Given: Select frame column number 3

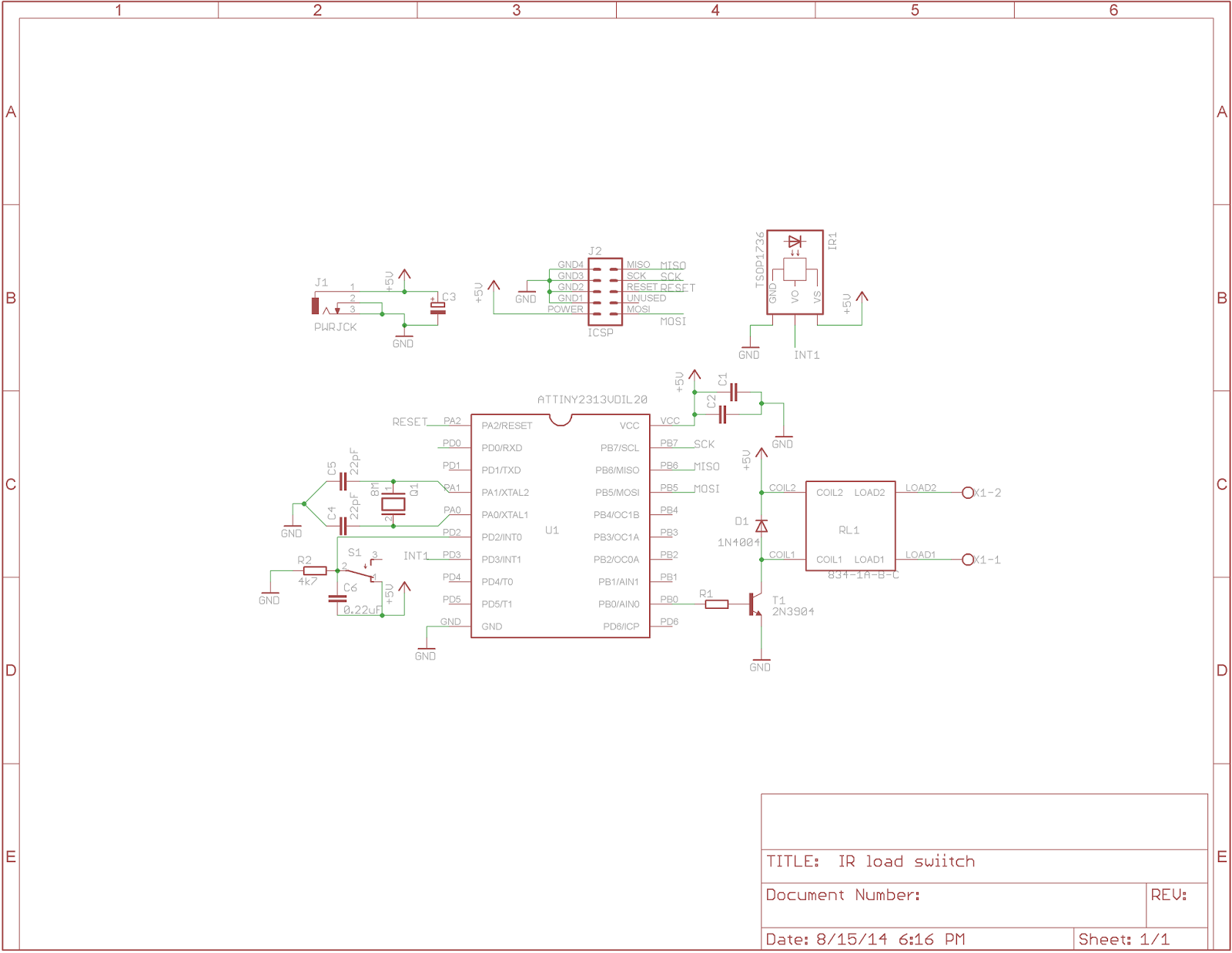Looking at the screenshot, I should pyautogui.click(x=517, y=10).
